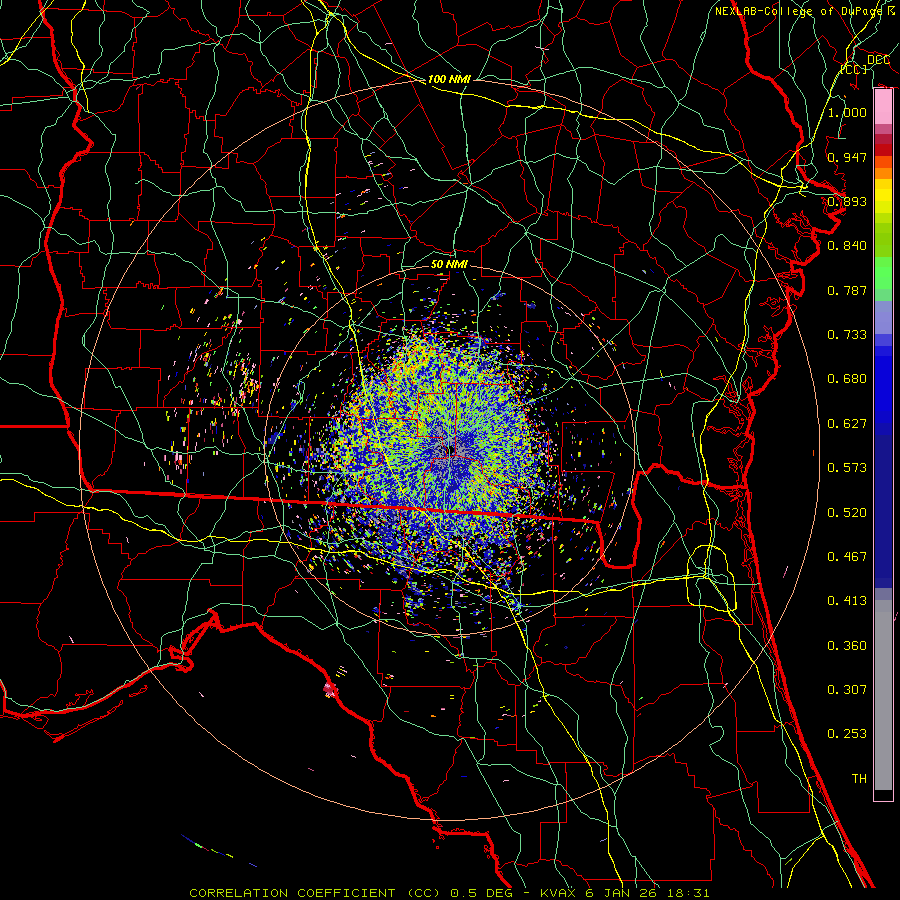Select the 0.627 value on the scale
The height and width of the screenshot is (900, 900).
pyautogui.click(x=847, y=424)
